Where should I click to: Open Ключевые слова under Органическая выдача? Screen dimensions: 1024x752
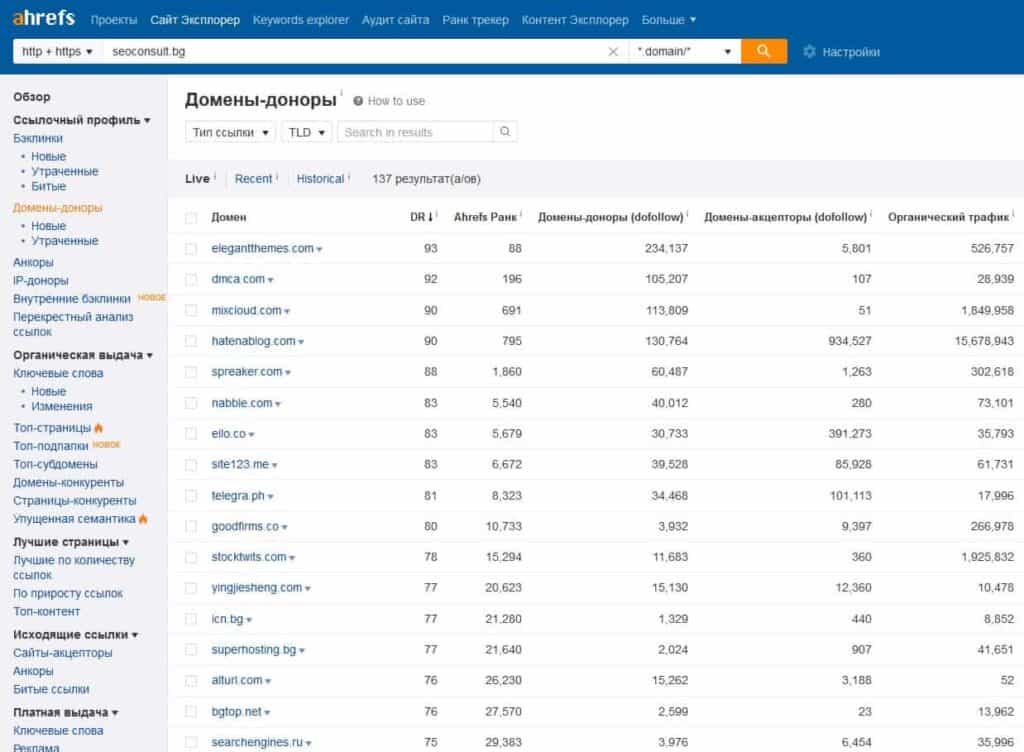coord(58,373)
